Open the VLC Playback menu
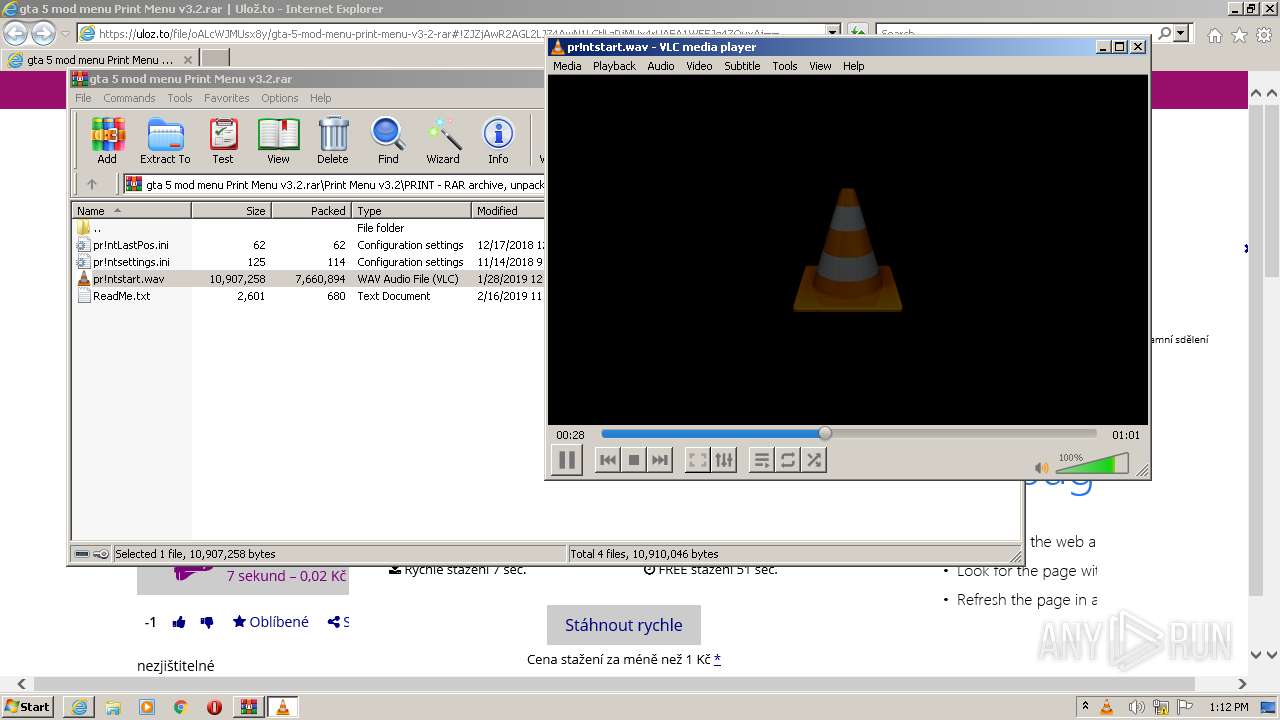 pos(614,66)
